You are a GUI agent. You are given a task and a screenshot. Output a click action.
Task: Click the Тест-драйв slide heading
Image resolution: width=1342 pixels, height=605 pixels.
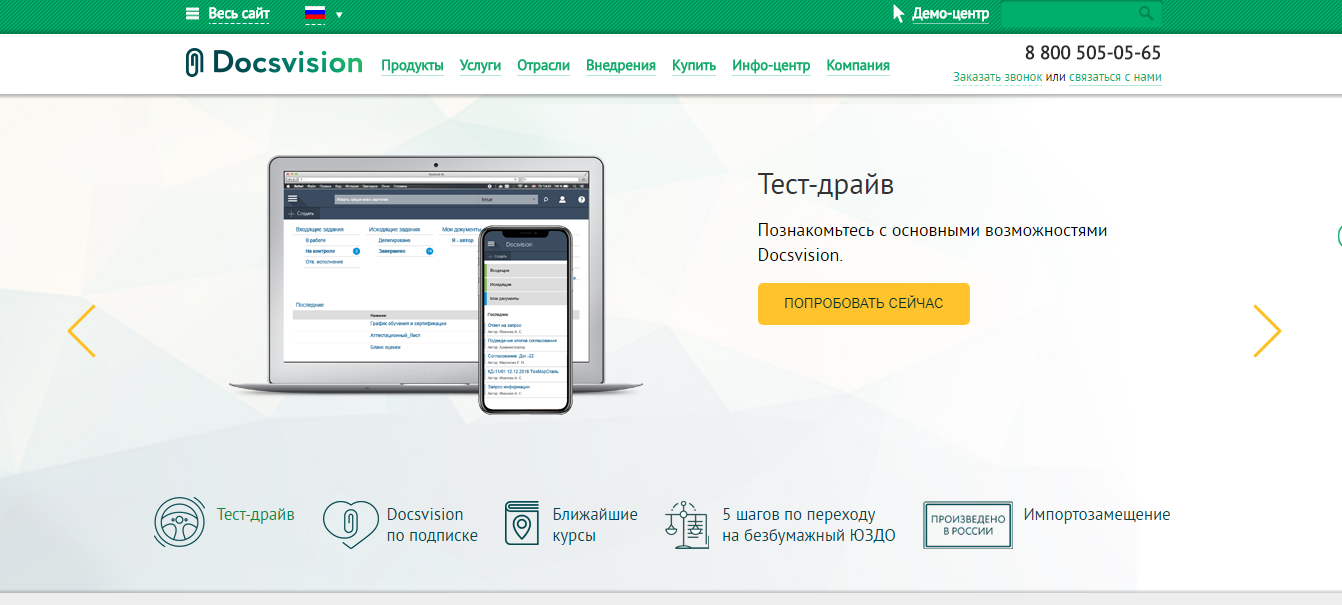pos(826,185)
